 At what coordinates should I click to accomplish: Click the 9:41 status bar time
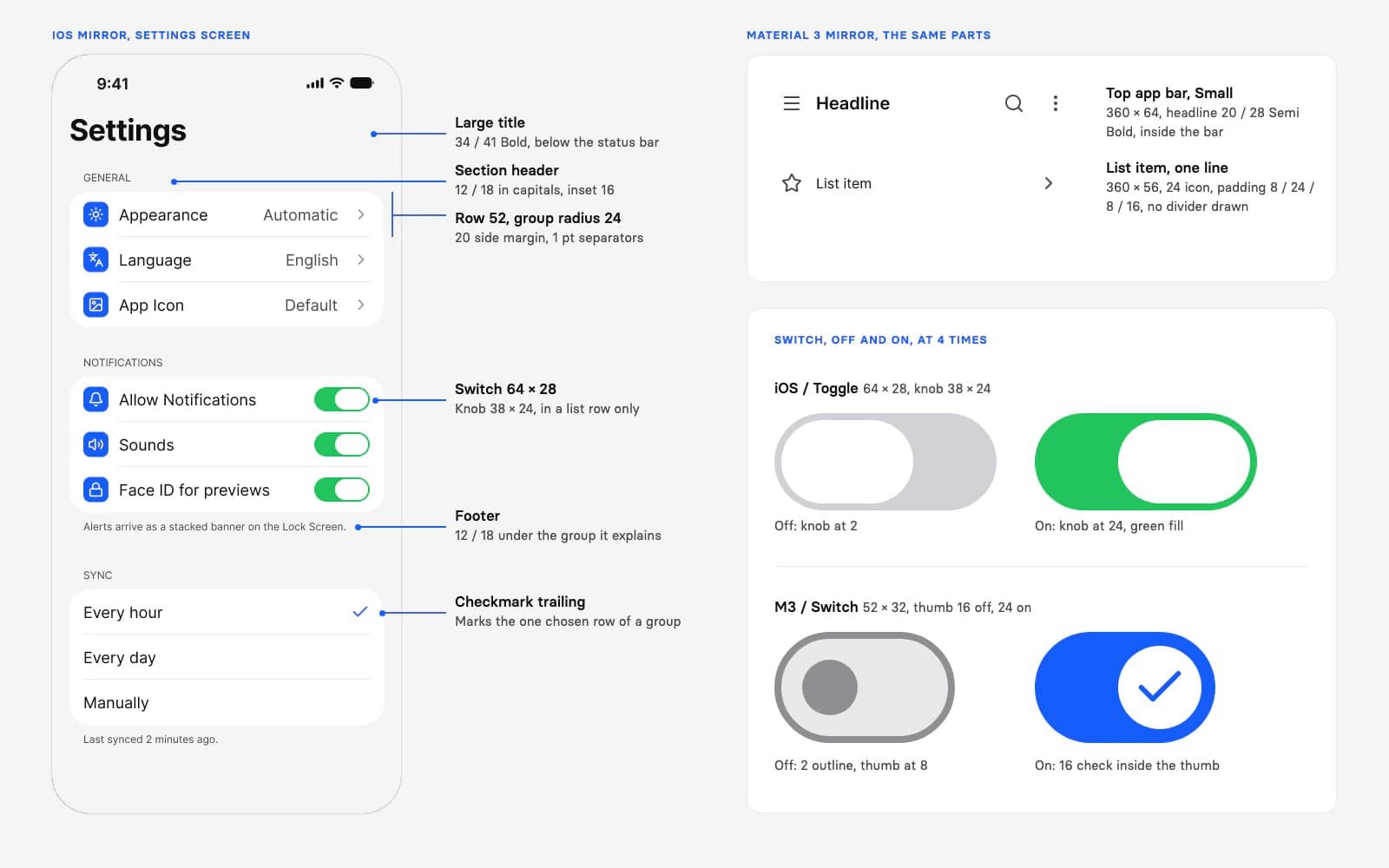(113, 83)
